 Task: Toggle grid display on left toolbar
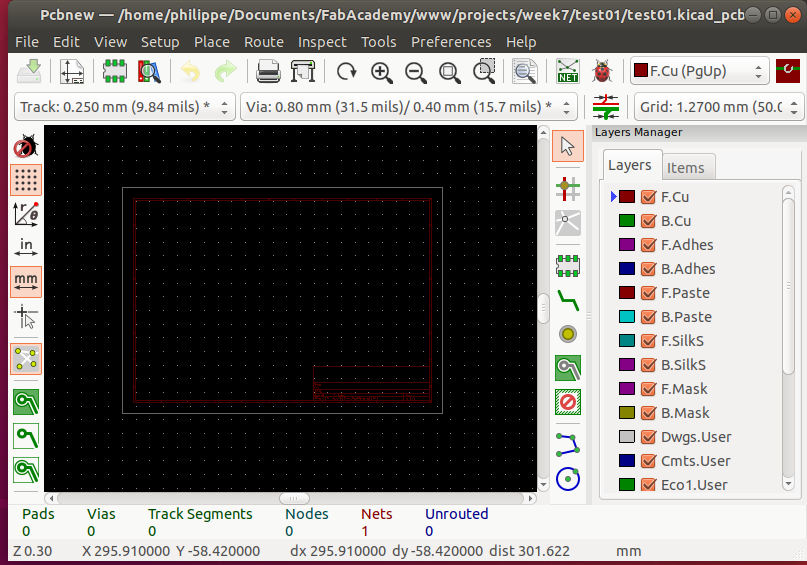click(x=26, y=180)
